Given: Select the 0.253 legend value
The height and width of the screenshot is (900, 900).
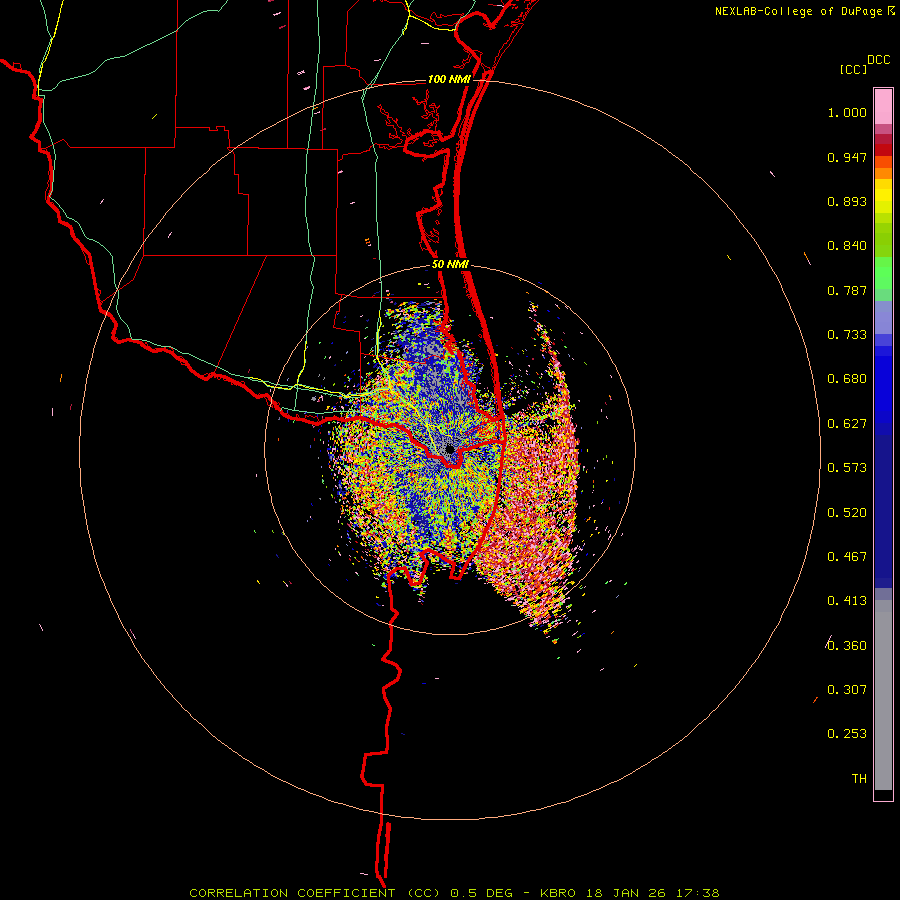Looking at the screenshot, I should pyautogui.click(x=847, y=734).
